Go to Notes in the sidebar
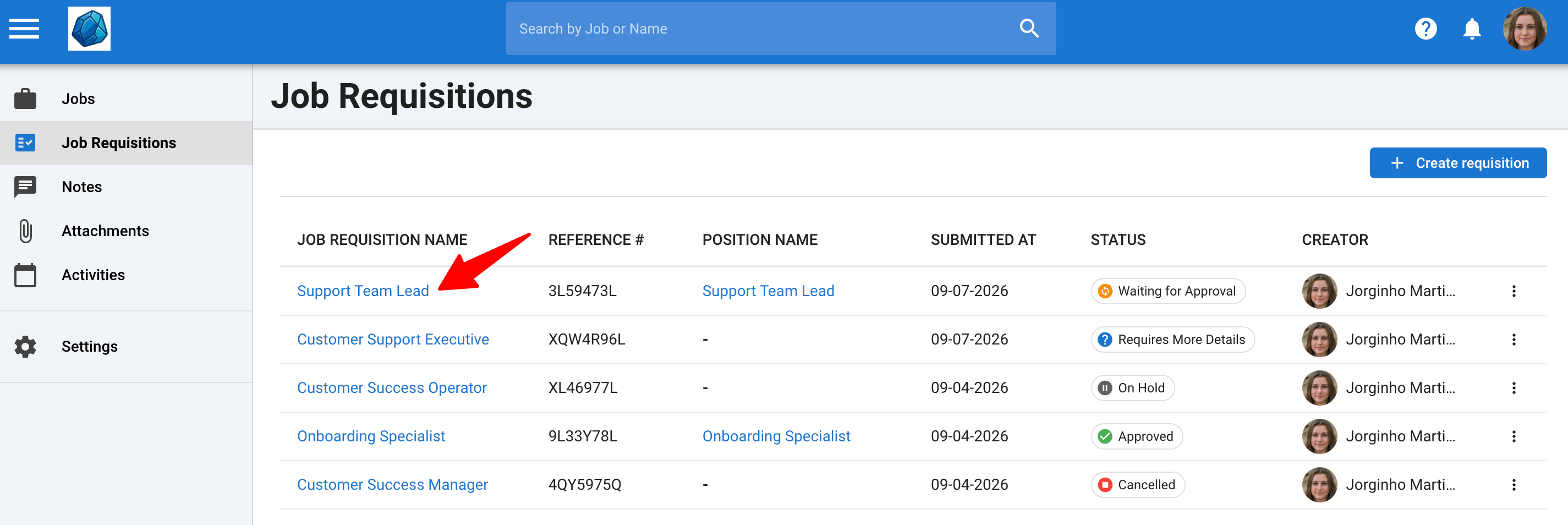Image resolution: width=1568 pixels, height=525 pixels. point(126,187)
